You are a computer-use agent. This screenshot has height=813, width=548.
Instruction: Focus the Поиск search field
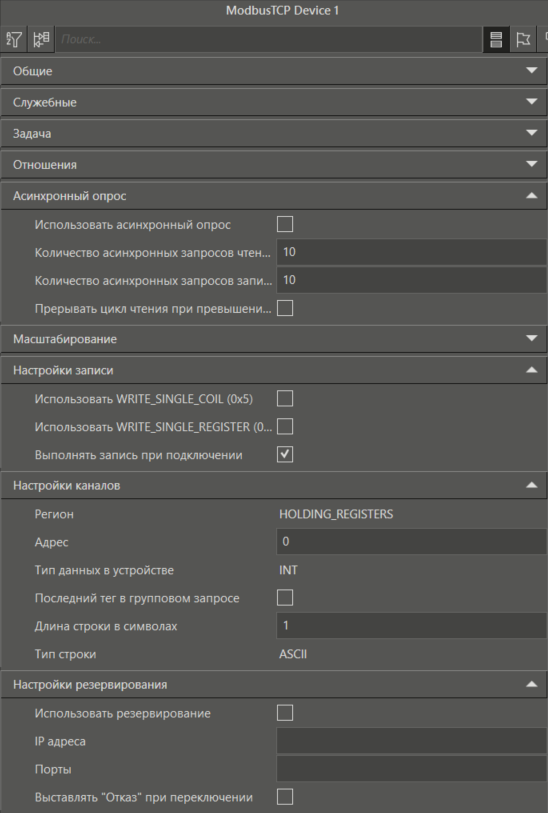coord(269,39)
